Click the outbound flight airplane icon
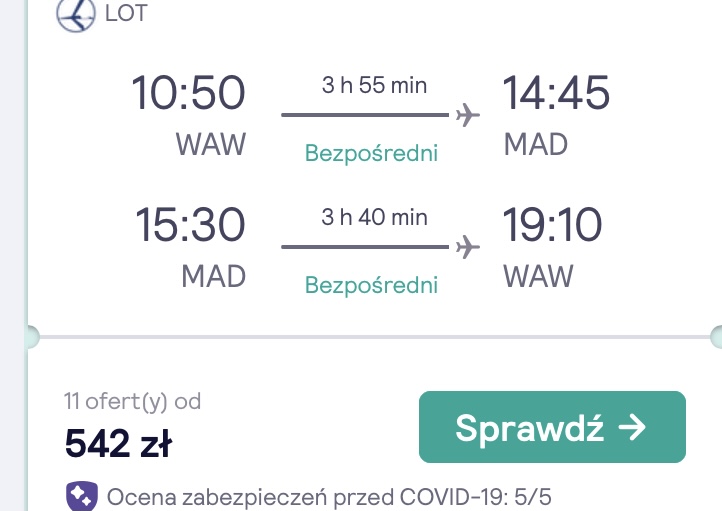This screenshot has height=511, width=722. point(468,115)
